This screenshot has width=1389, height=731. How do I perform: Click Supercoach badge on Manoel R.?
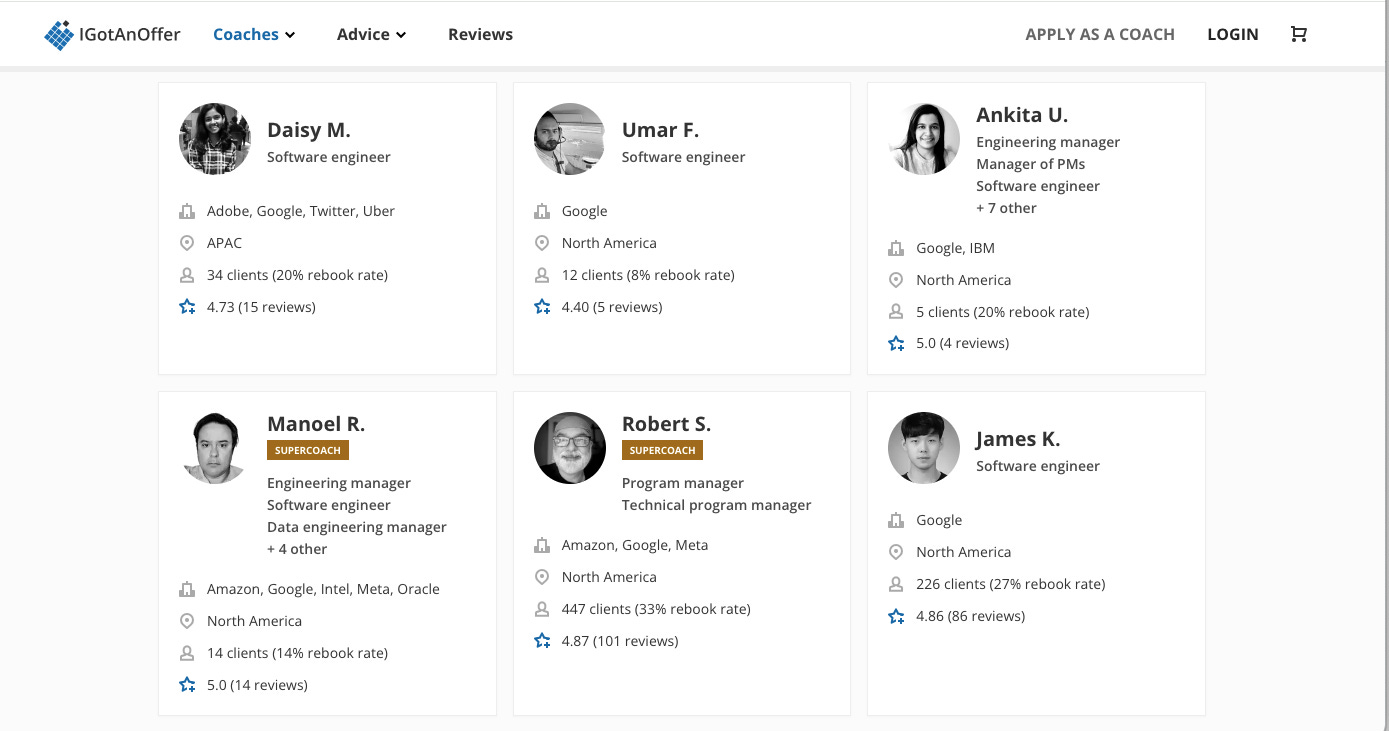tap(308, 450)
